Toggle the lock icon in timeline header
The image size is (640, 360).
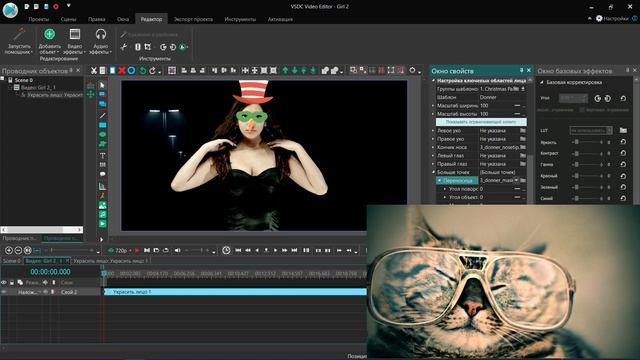(x=12, y=282)
